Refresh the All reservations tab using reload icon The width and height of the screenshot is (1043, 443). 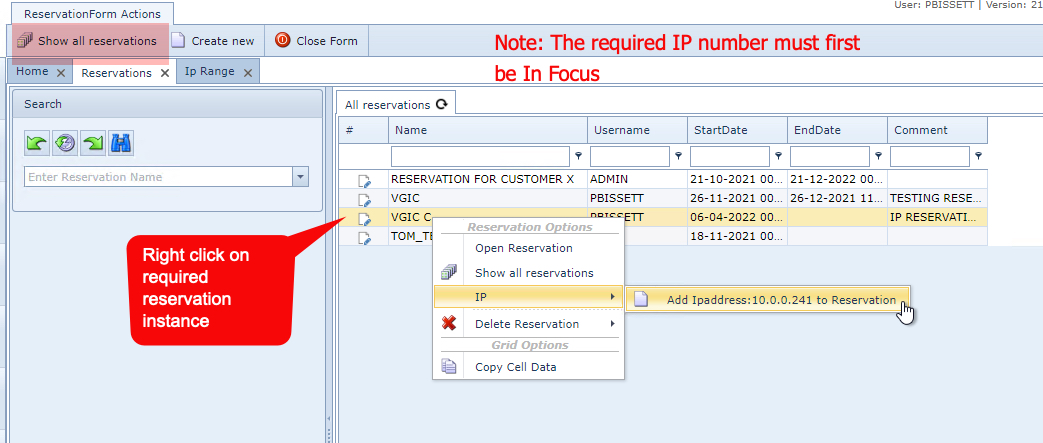[441, 104]
